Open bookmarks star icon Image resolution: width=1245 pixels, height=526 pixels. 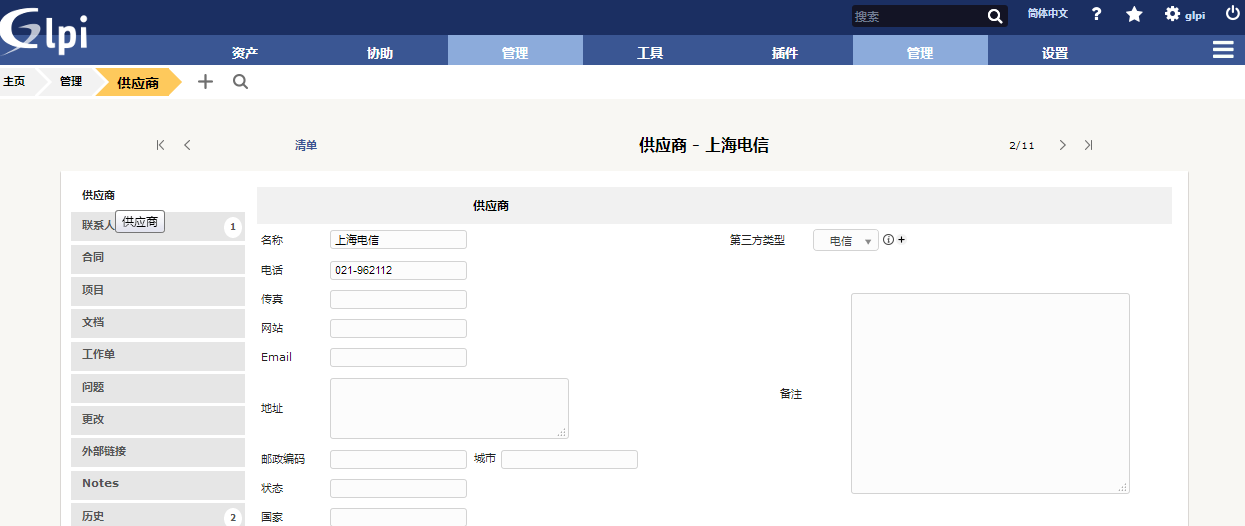point(1134,14)
